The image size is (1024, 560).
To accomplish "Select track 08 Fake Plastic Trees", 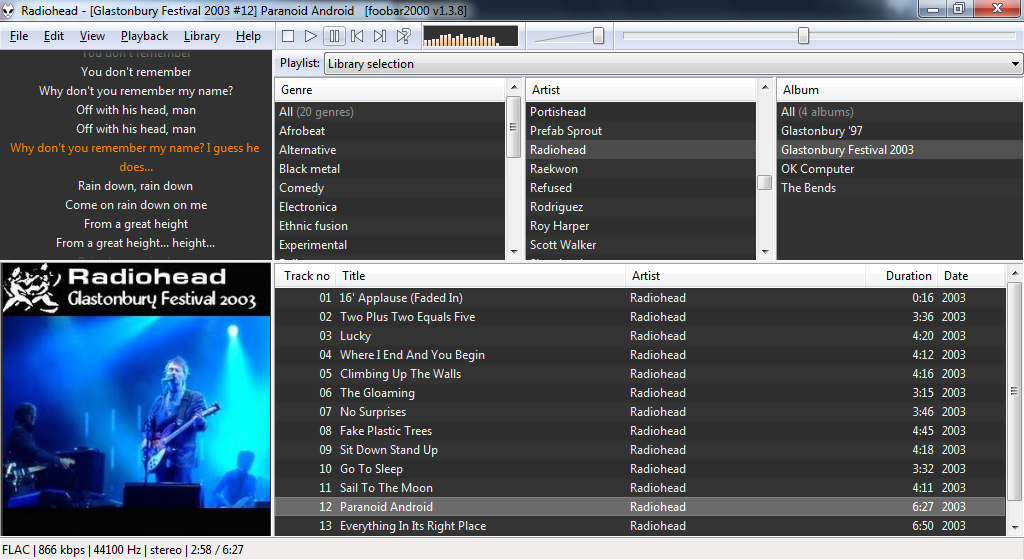I will pos(640,431).
